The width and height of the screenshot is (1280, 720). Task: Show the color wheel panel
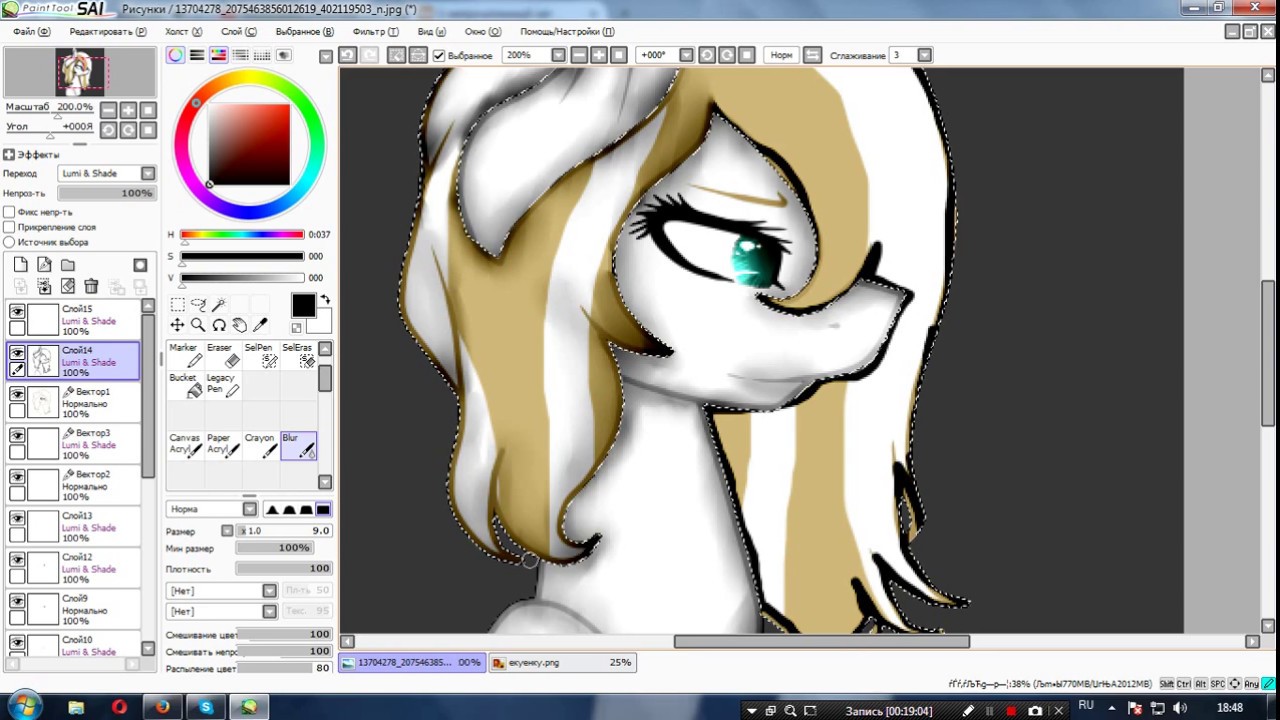point(176,55)
